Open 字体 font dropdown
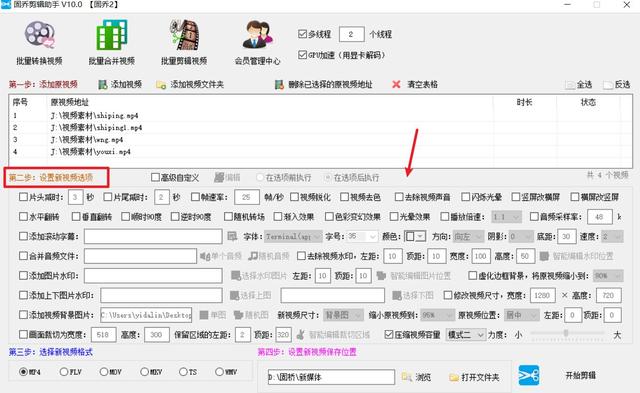Screen dimensions: 640x393 pos(294,236)
